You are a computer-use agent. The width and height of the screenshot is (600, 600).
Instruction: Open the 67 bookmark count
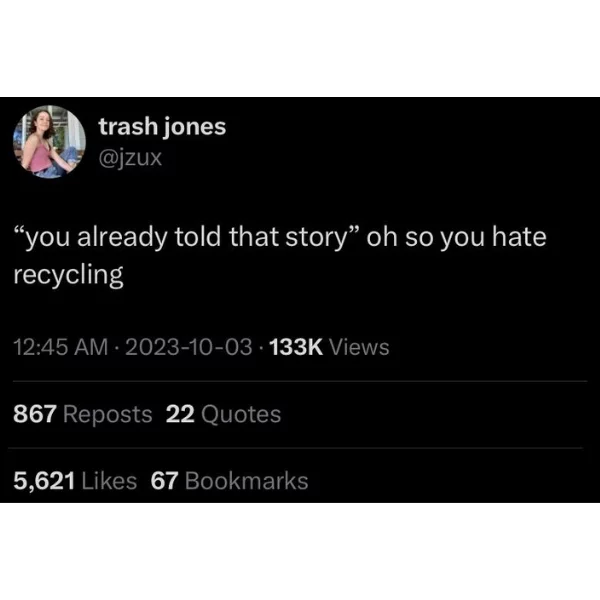[165, 481]
